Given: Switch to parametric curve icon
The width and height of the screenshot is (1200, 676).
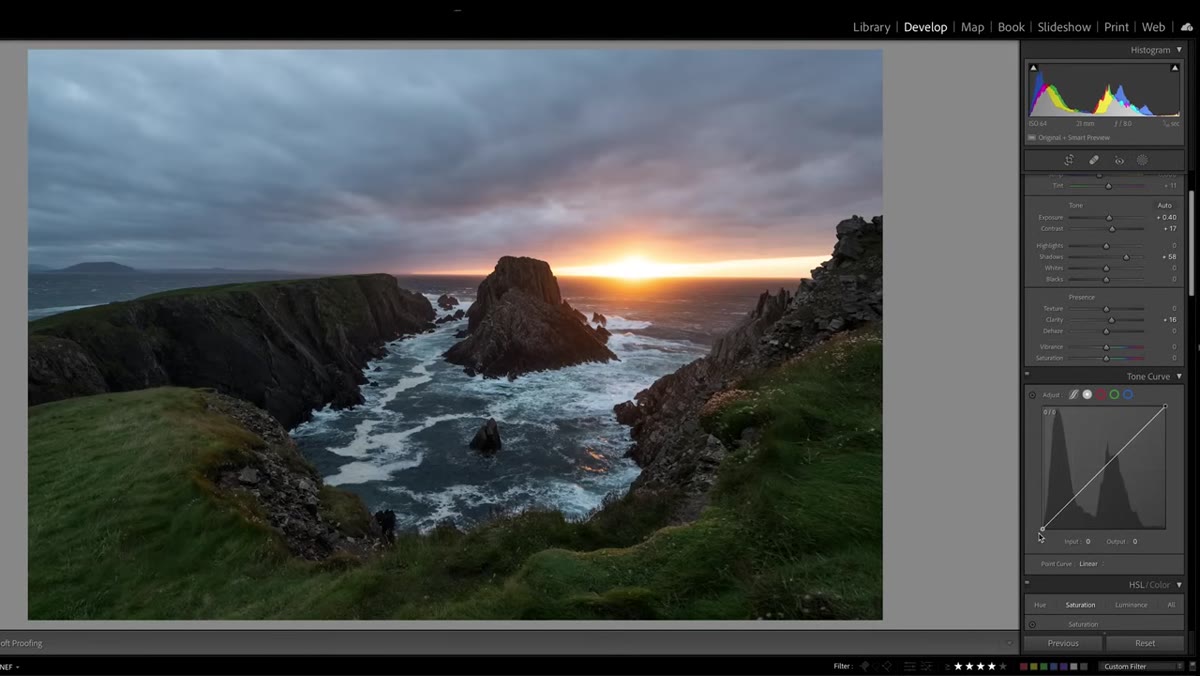Looking at the screenshot, I should click(x=1074, y=395).
